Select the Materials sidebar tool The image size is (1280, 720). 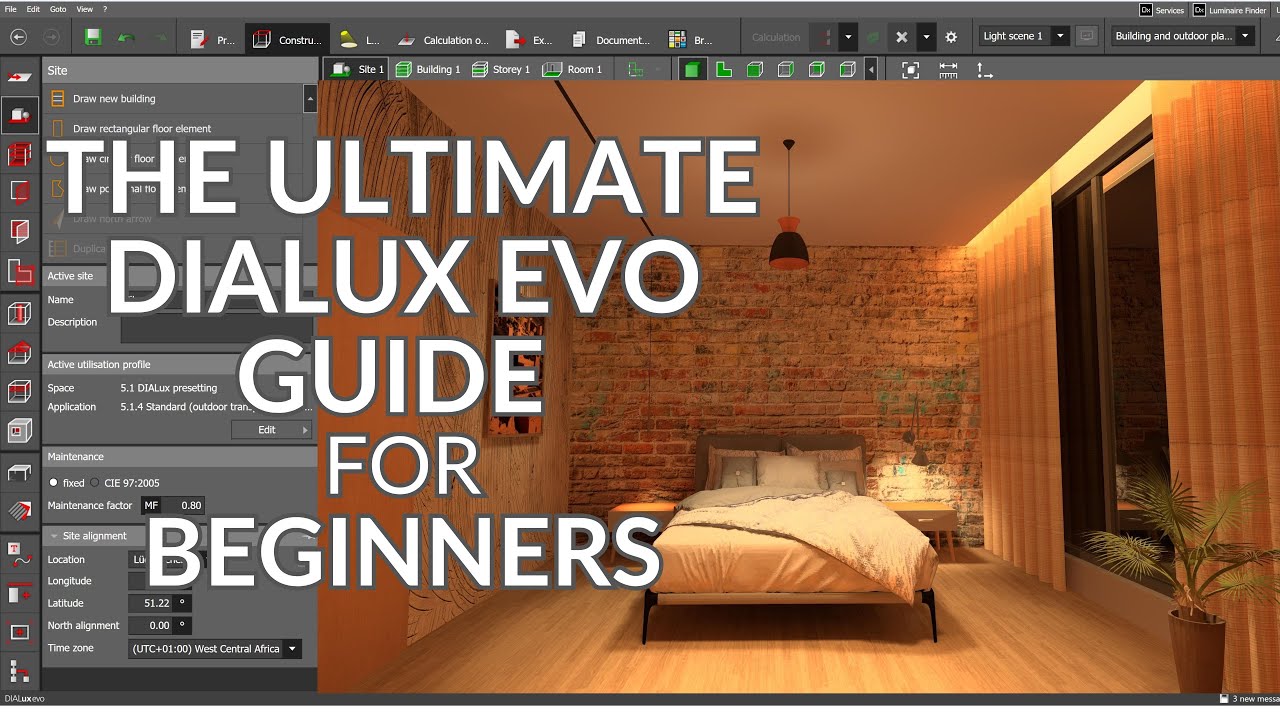[20, 511]
